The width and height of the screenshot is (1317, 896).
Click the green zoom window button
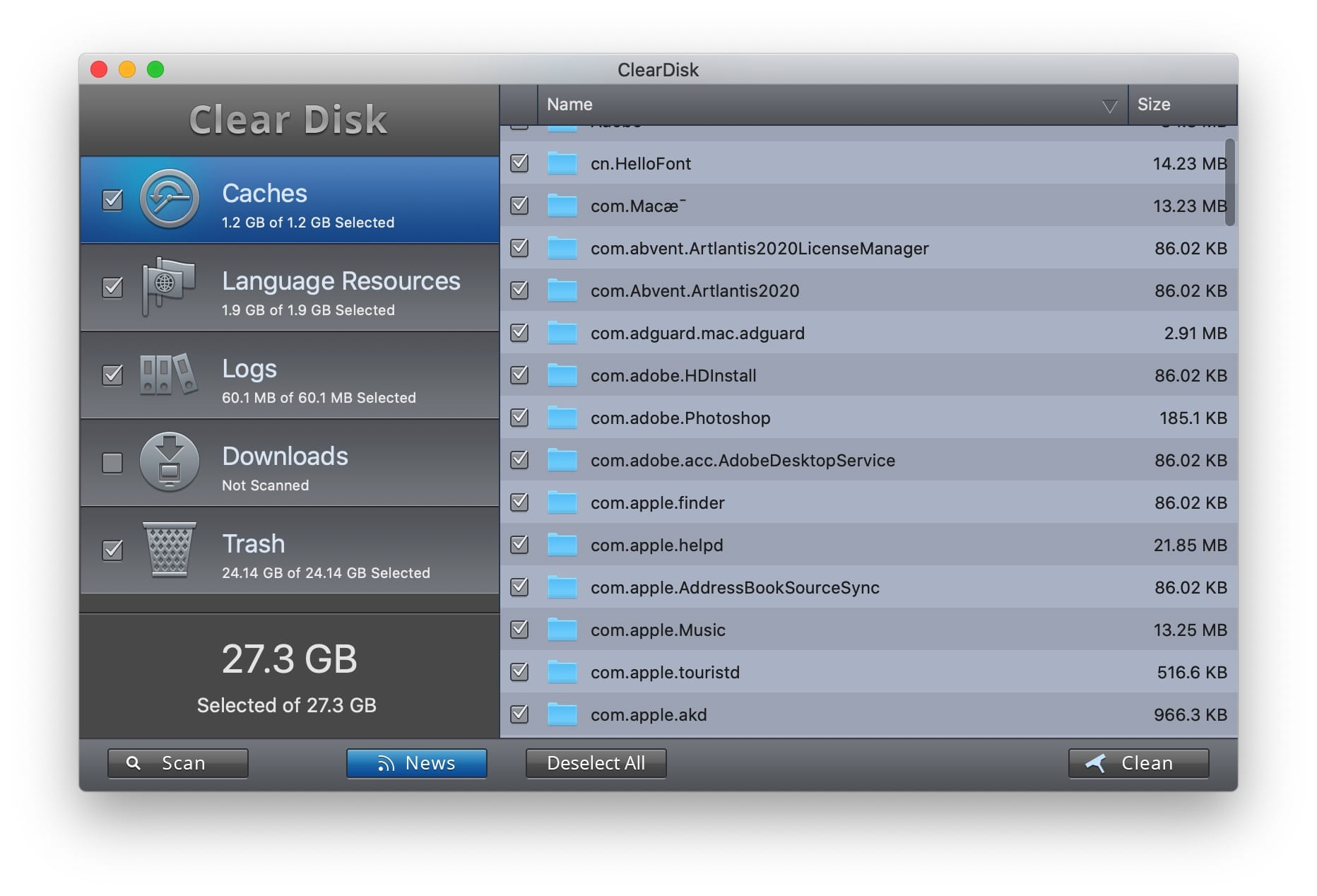(x=155, y=69)
